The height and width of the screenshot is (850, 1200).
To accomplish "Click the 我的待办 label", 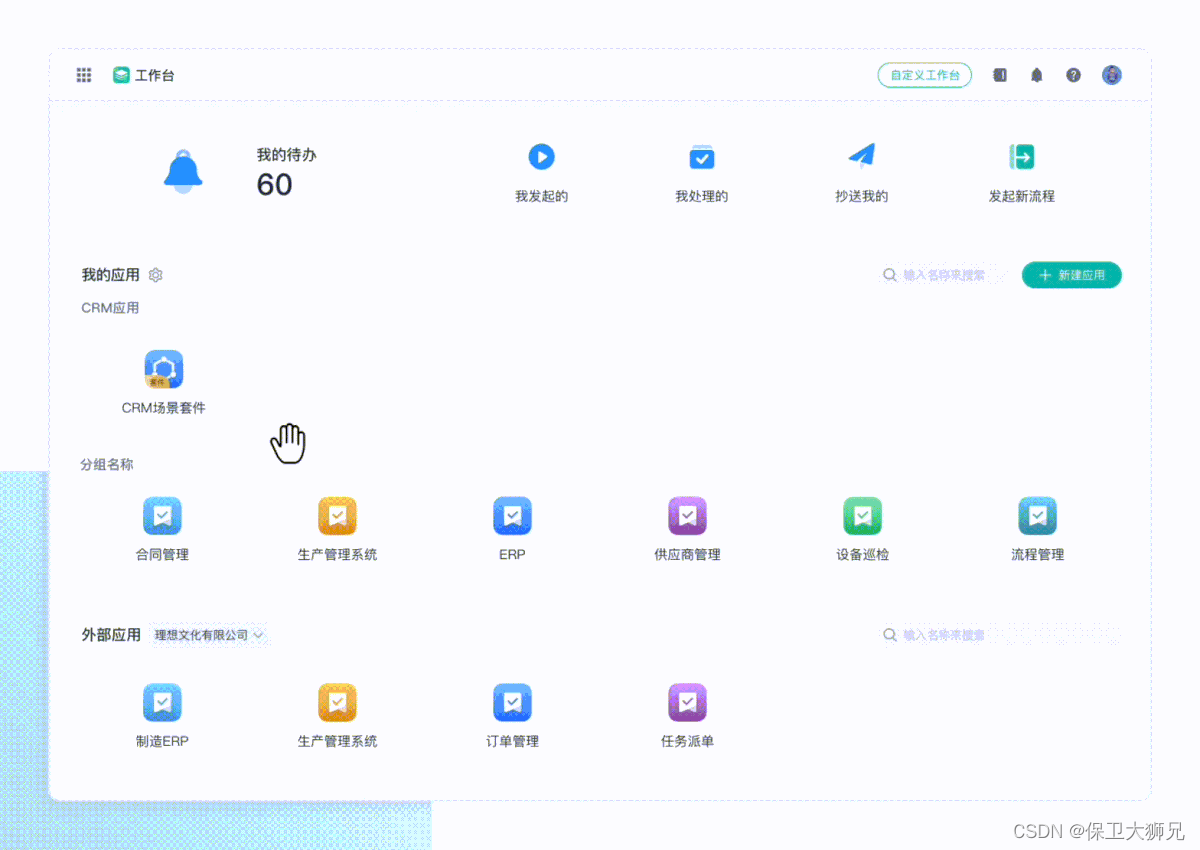I will coord(286,155).
